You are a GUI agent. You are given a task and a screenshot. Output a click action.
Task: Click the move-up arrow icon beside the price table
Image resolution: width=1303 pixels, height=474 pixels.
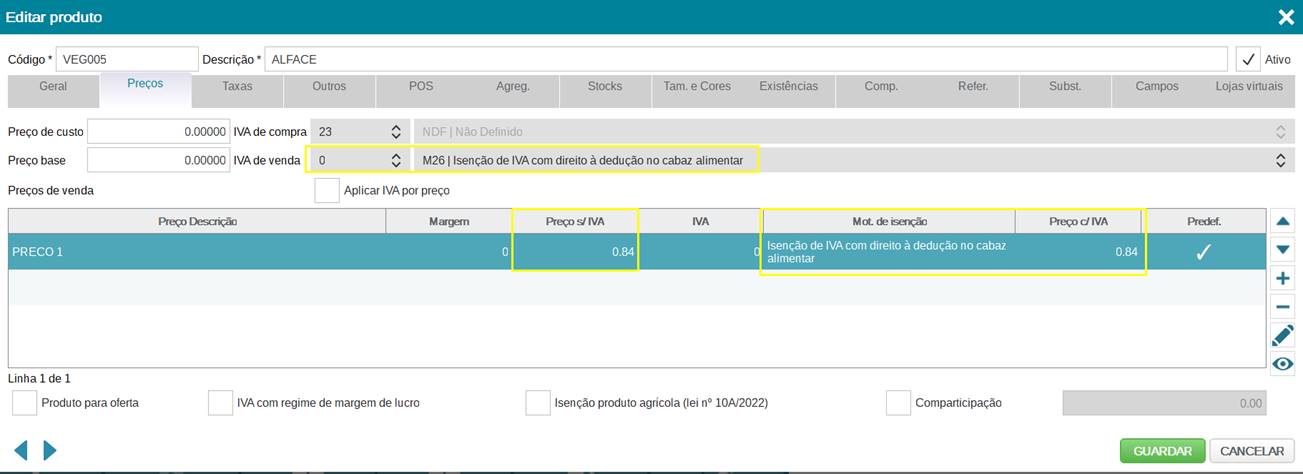[1282, 221]
